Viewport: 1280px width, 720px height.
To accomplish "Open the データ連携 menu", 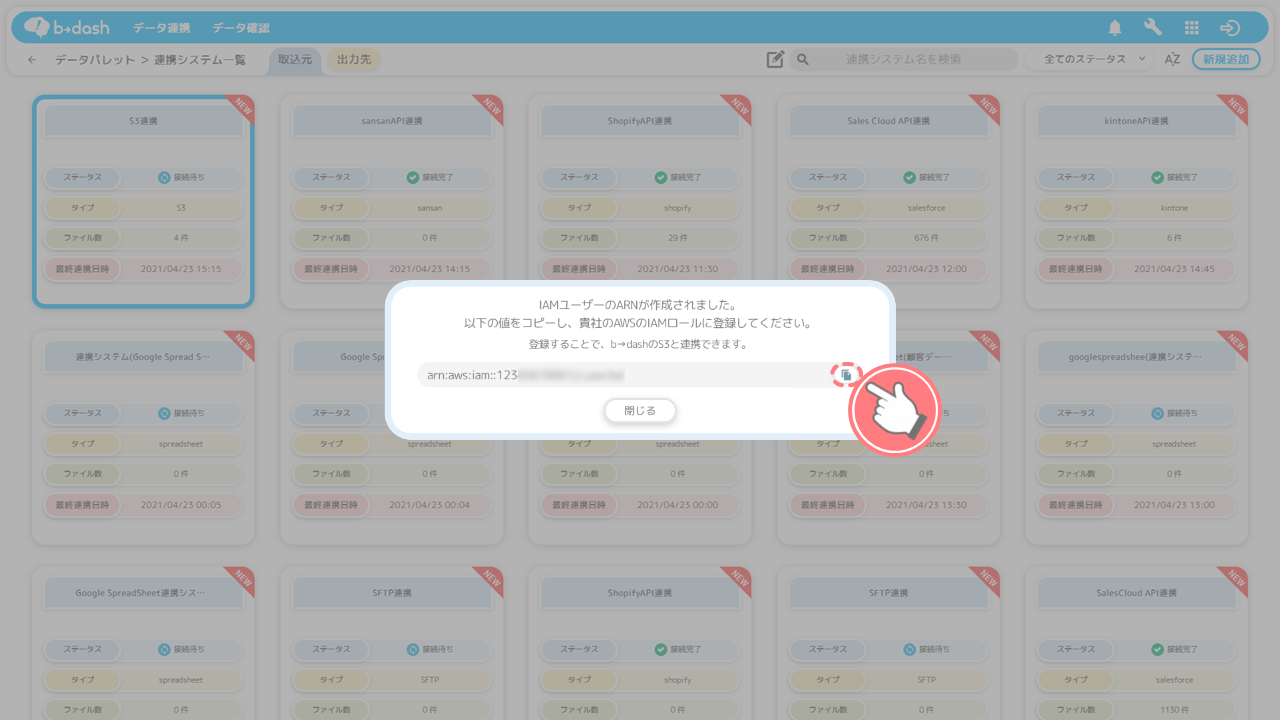I will (x=161, y=28).
